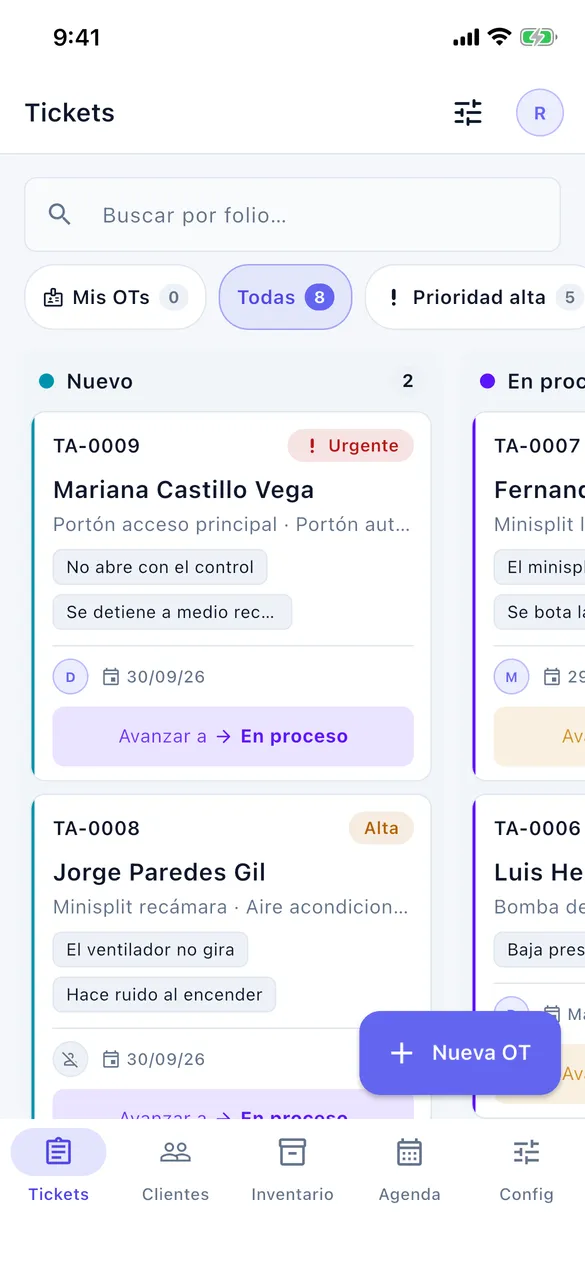The image size is (585, 1266).
Task: Switch to the Clientes tab
Action: [x=175, y=1166]
